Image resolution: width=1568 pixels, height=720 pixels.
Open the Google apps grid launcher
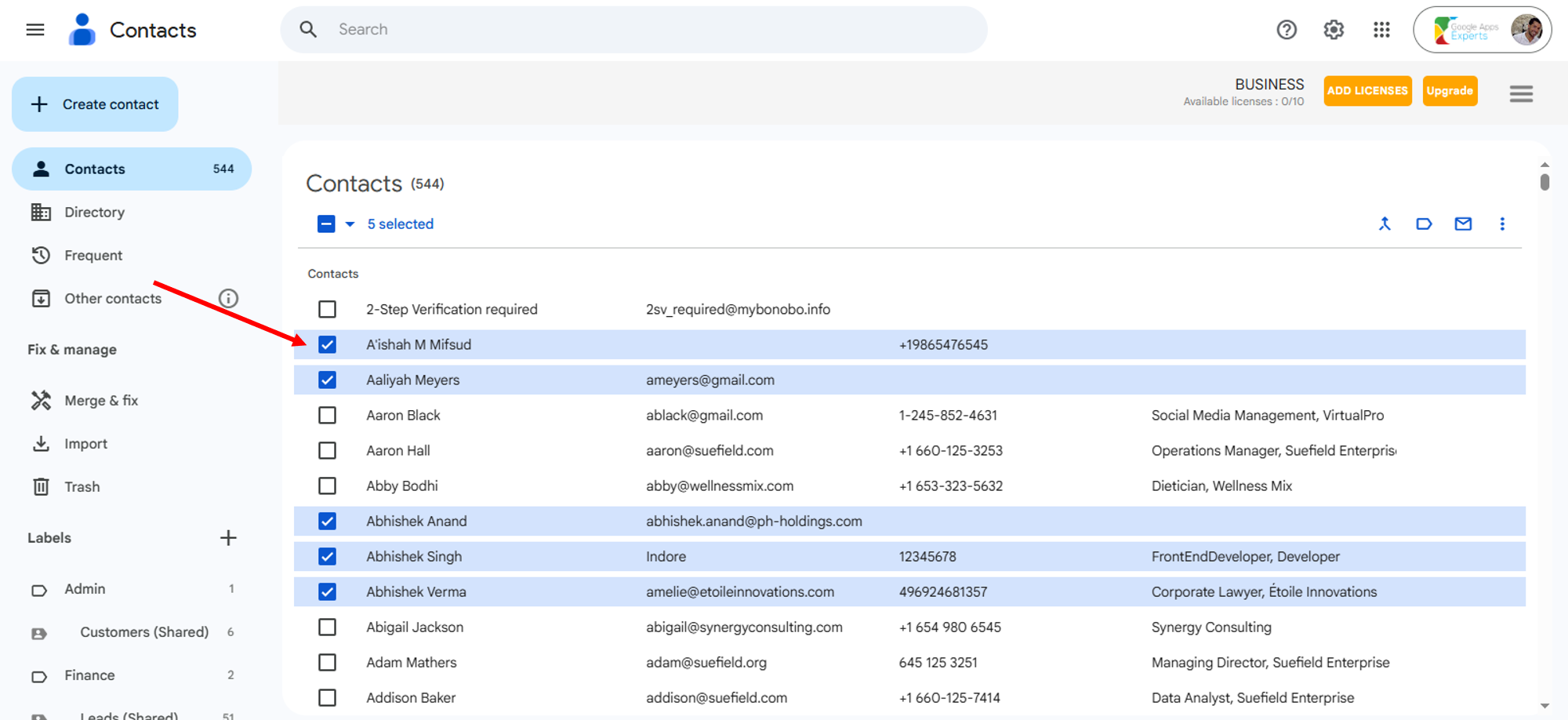pos(1381,30)
